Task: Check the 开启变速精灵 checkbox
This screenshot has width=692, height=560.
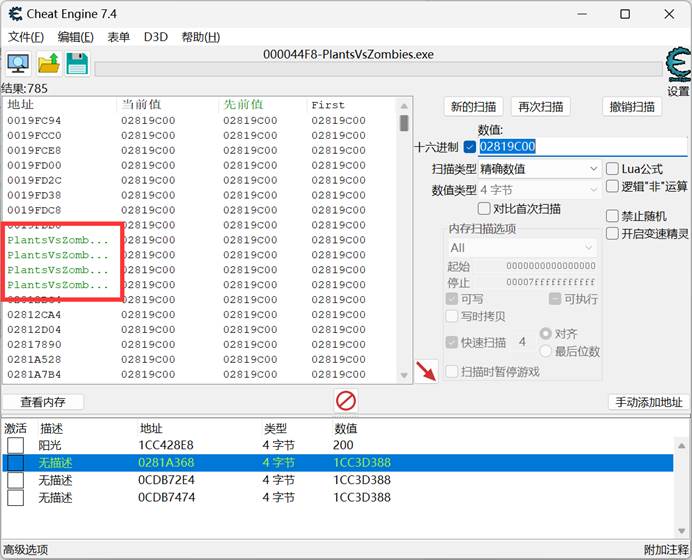Action: click(612, 233)
